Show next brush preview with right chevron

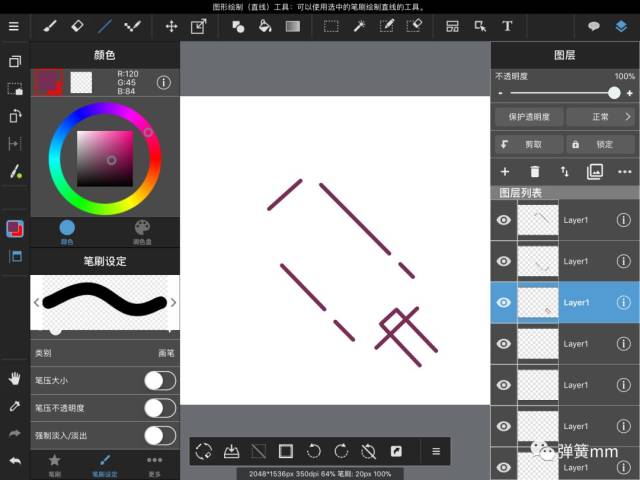click(173, 302)
